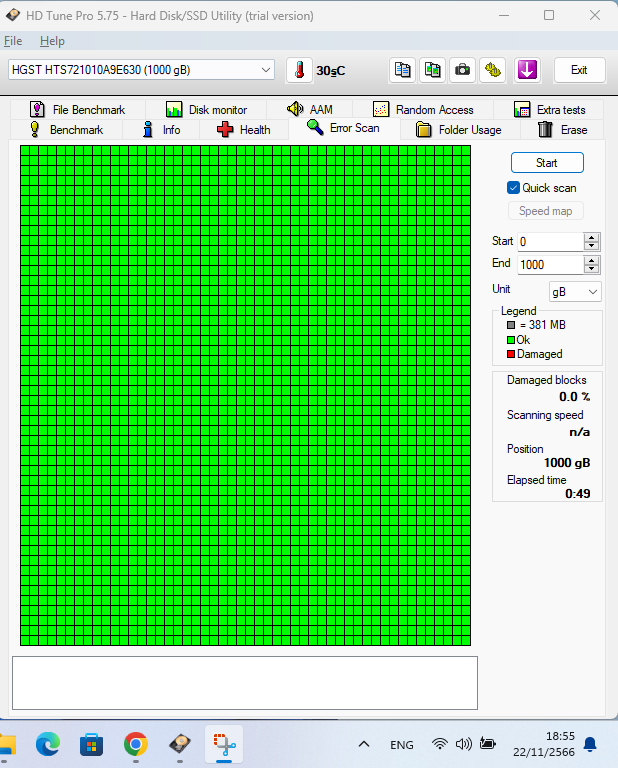Click the Elapsed time 0:49 value

(578, 494)
